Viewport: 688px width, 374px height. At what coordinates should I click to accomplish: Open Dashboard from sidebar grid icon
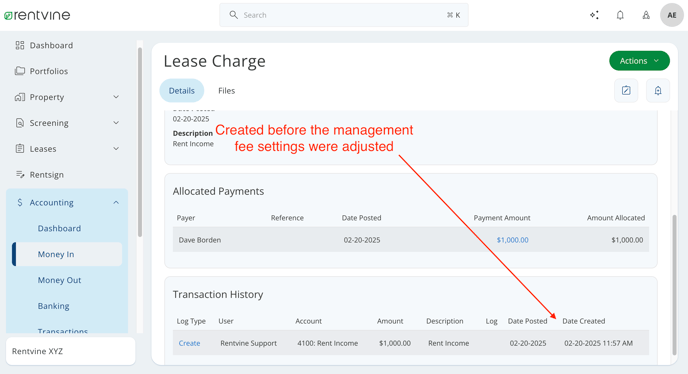click(x=44, y=45)
